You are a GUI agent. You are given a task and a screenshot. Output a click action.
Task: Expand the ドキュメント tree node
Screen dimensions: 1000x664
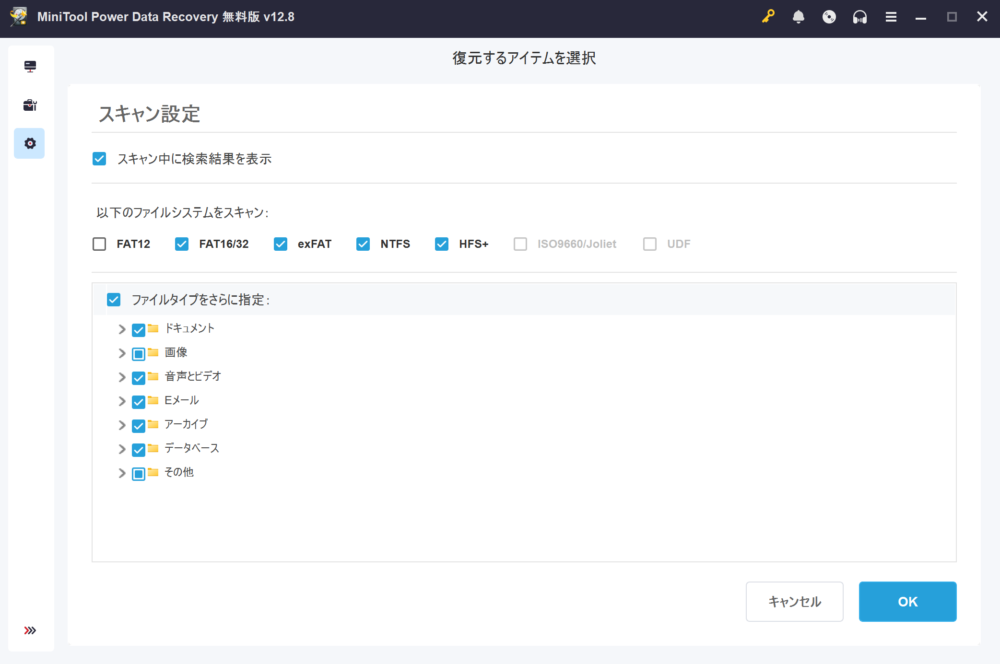pos(122,329)
